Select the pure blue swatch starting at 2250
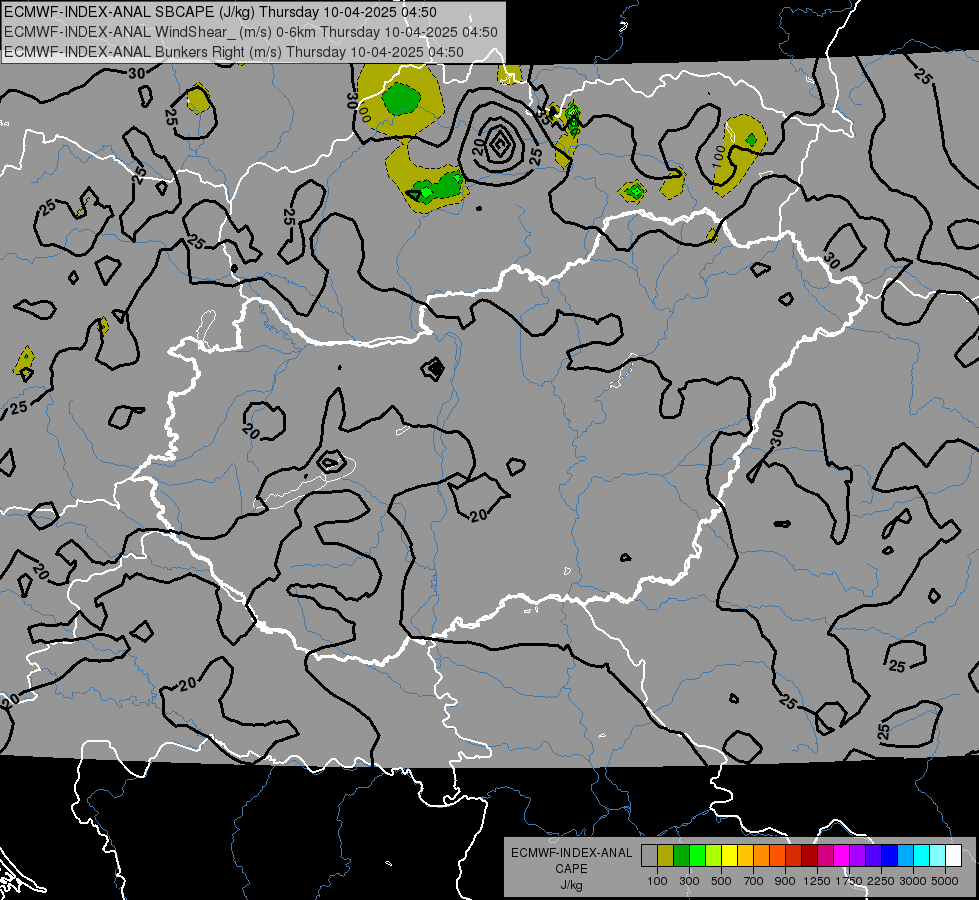The image size is (979, 900). 890,856
